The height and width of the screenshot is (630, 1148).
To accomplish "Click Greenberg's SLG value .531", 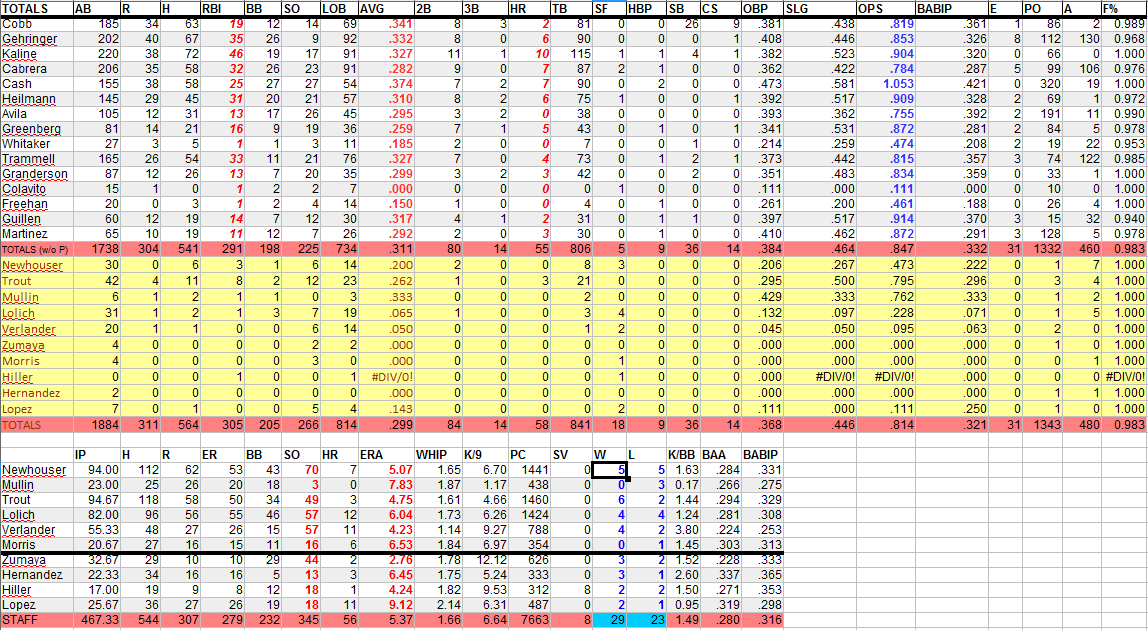I will [819, 129].
